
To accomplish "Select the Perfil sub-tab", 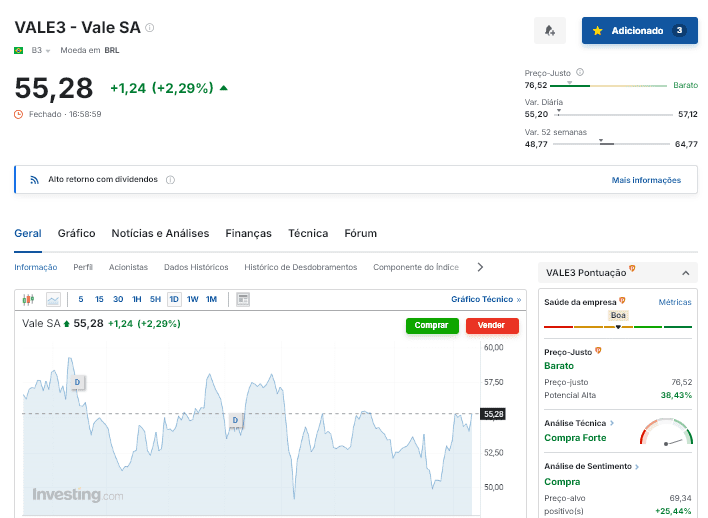I will pyautogui.click(x=83, y=267).
